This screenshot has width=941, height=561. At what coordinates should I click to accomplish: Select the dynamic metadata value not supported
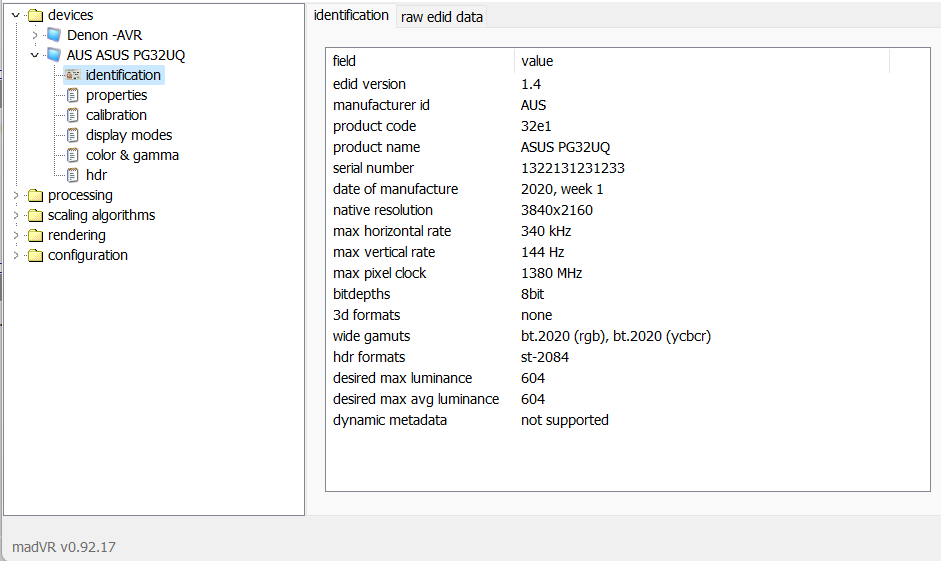pos(565,420)
